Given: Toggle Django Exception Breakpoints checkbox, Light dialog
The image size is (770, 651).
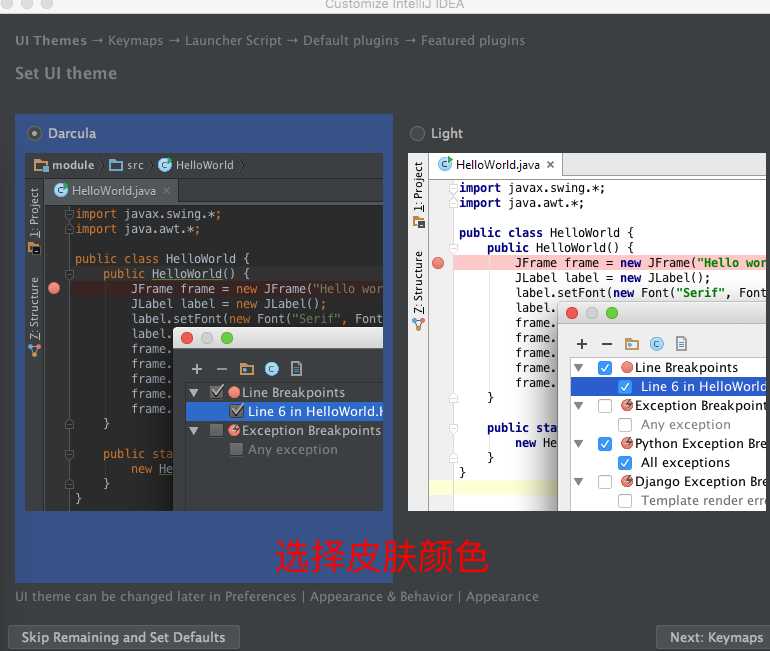Looking at the screenshot, I should tap(605, 482).
